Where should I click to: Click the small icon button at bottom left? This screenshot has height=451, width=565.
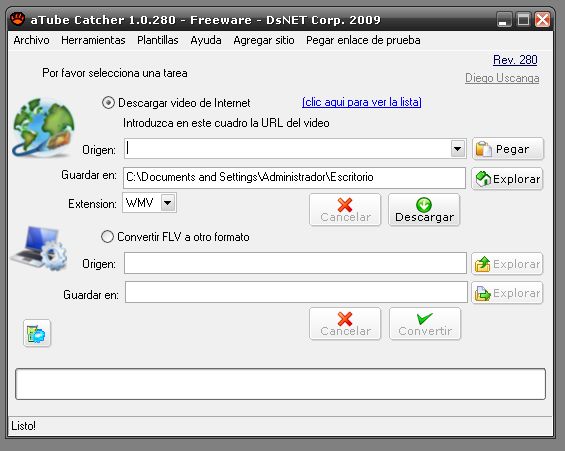pos(37,333)
